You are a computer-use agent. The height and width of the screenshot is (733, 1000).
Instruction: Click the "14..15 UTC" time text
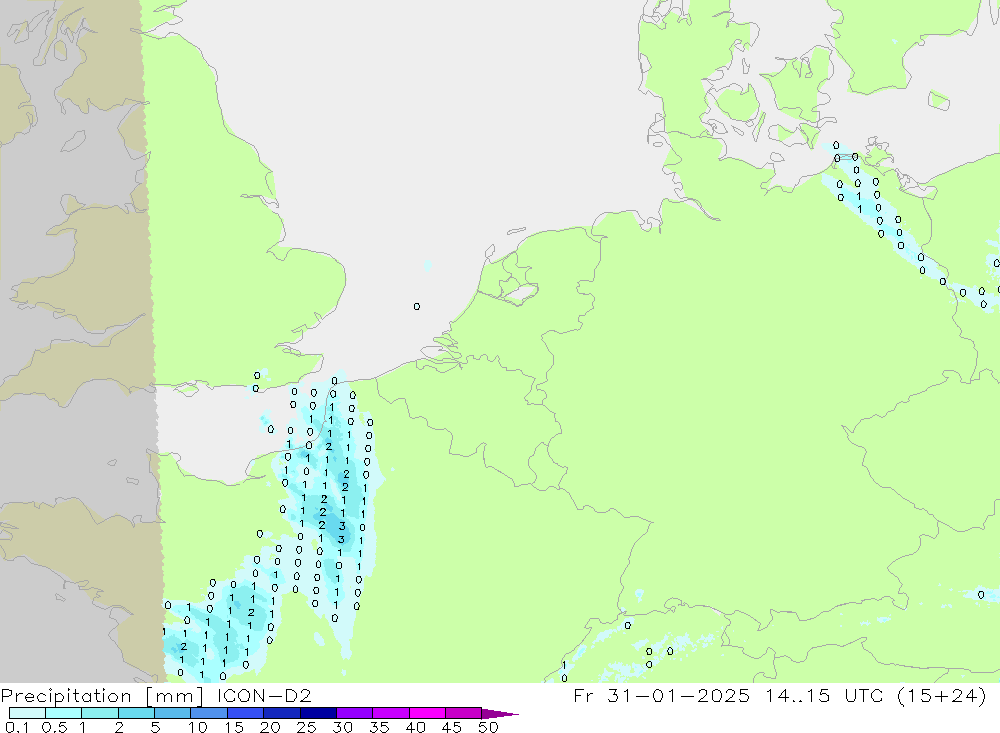click(x=825, y=695)
